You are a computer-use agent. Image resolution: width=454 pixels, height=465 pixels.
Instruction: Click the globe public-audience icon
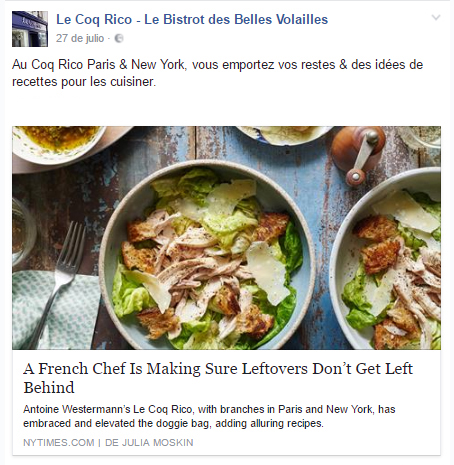(119, 39)
